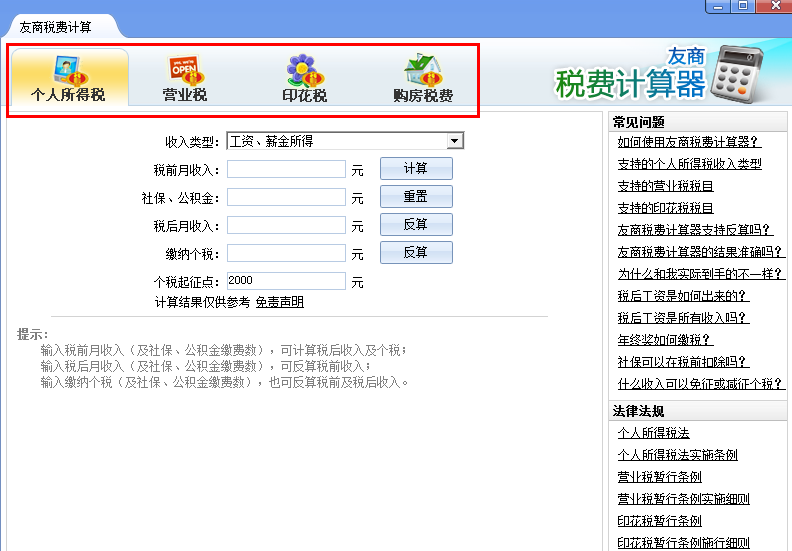Viewport: 792px width, 551px height.
Task: Click the 友商 税费计算器 logo text
Action: coord(630,74)
